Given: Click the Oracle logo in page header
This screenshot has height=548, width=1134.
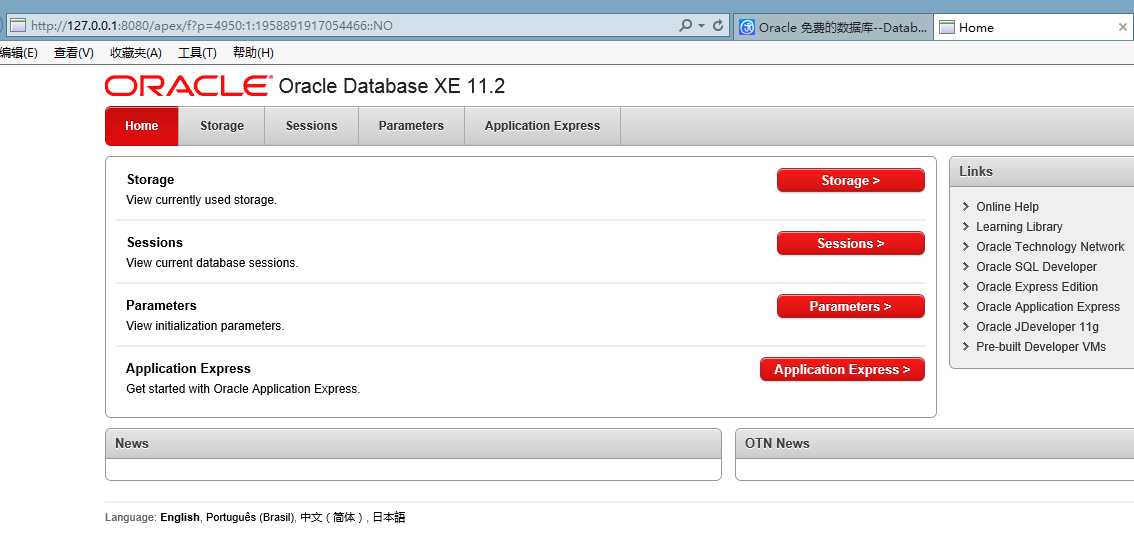Looking at the screenshot, I should pyautogui.click(x=189, y=86).
